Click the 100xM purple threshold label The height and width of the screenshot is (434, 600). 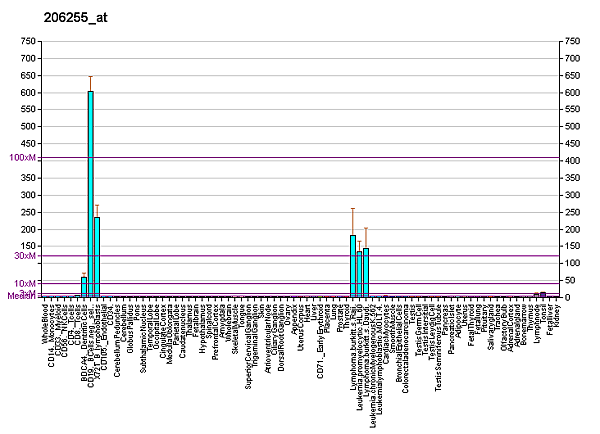22,158
